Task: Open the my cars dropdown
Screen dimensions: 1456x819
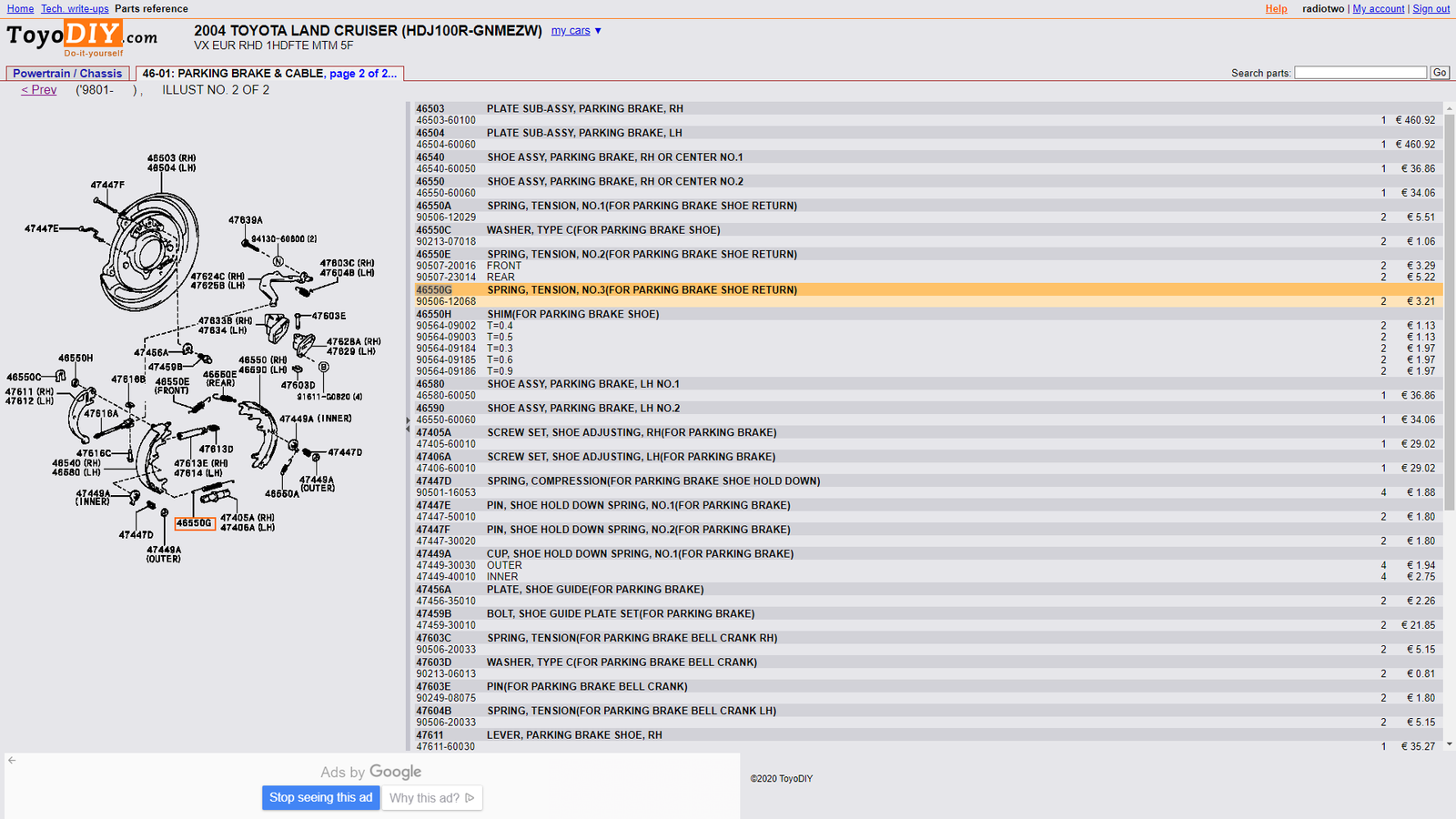Action: click(576, 31)
